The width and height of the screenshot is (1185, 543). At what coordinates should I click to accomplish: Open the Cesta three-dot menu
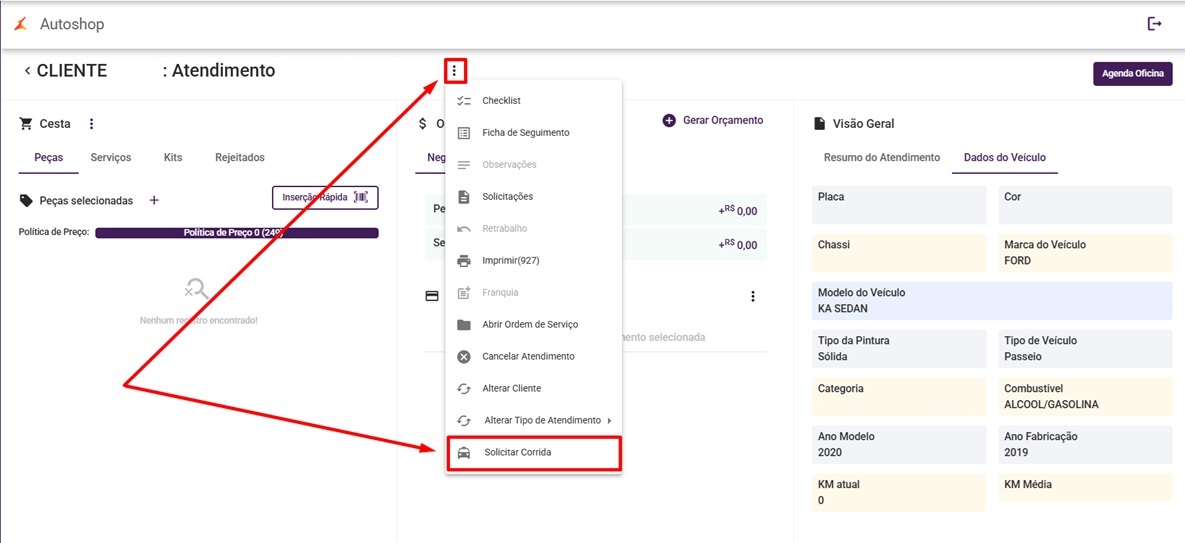tap(91, 124)
